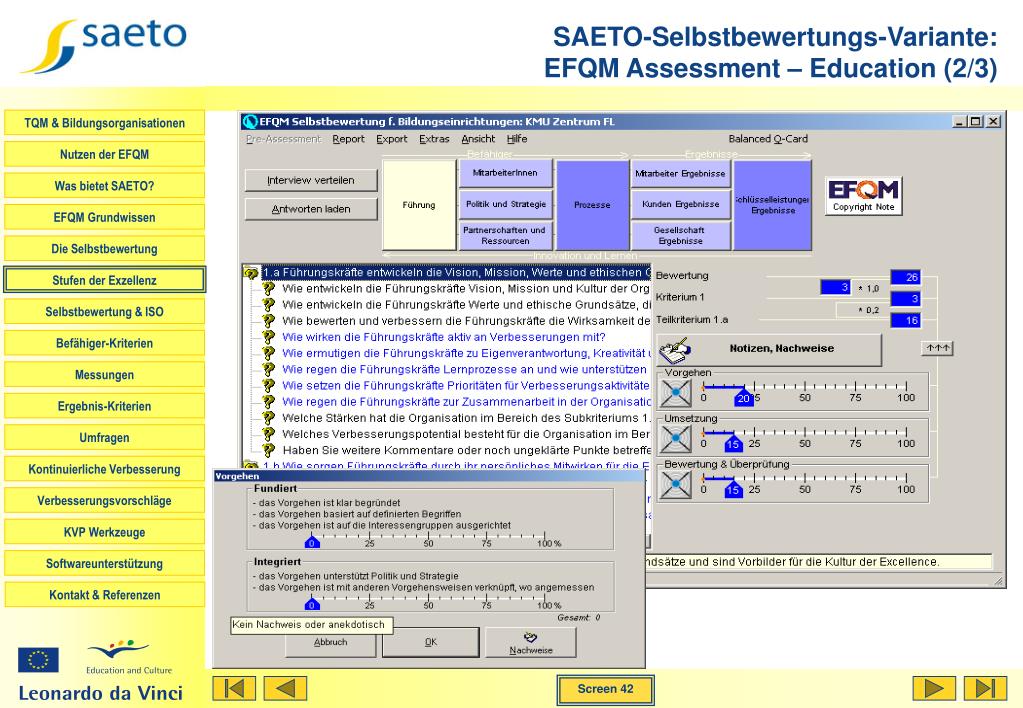Image resolution: width=1023 pixels, height=708 pixels.
Task: Adjust Bewertung & Überprüfung slider handle
Action: click(733, 489)
